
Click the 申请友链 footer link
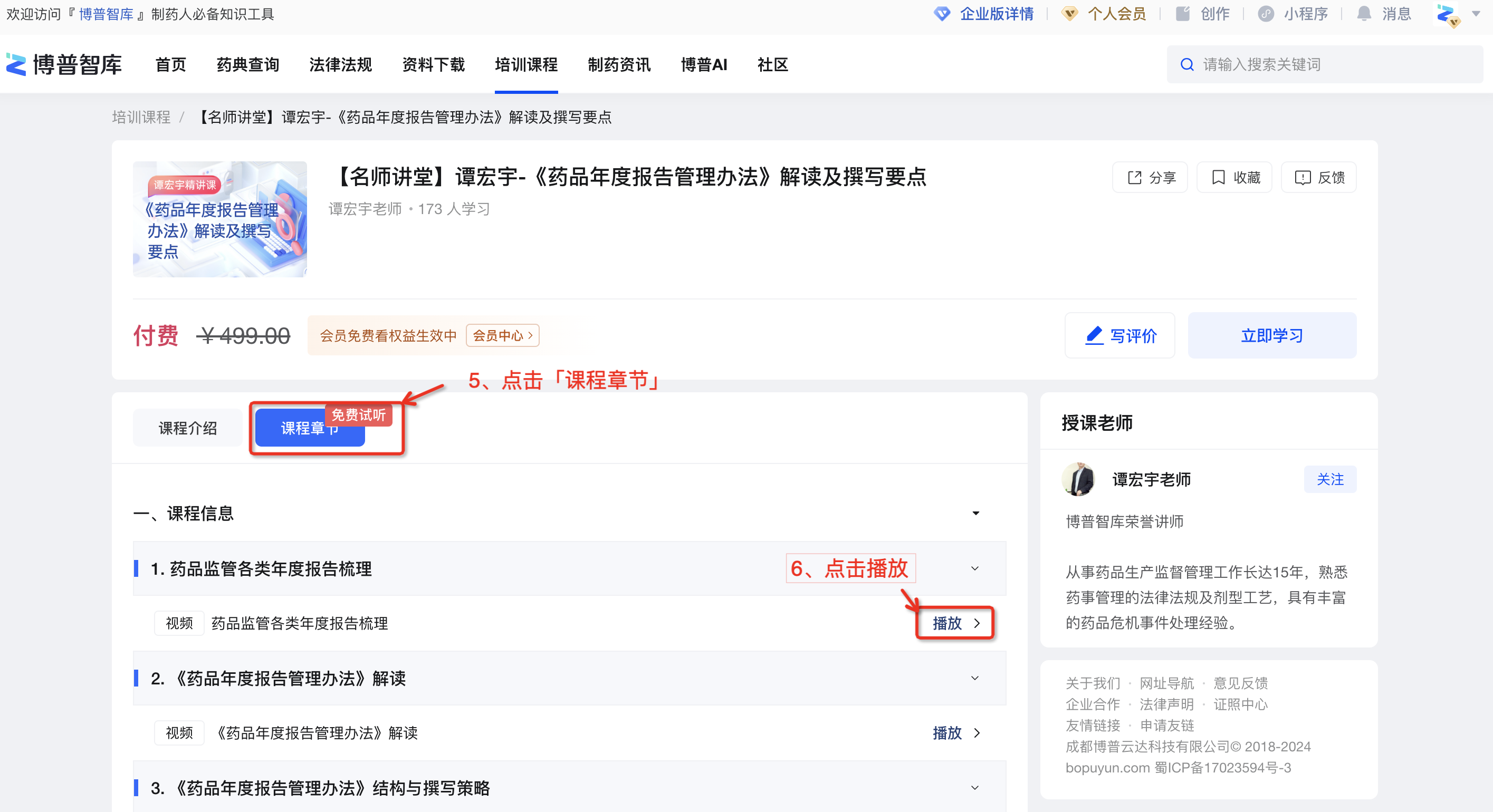tap(1166, 726)
